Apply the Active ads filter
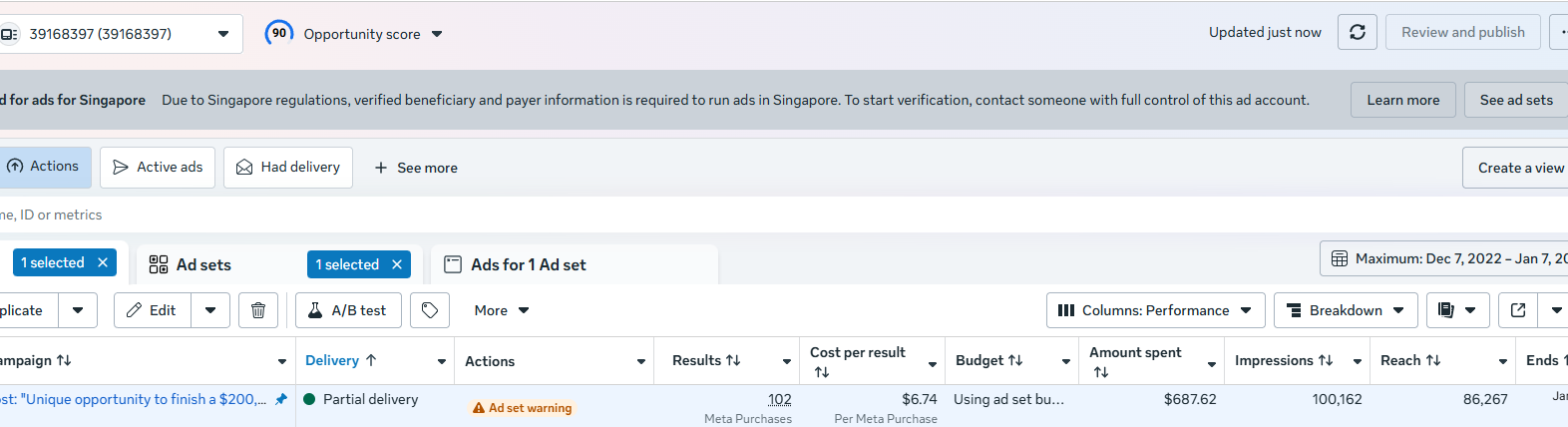Screen dimensions: 1568x427 pos(158,168)
